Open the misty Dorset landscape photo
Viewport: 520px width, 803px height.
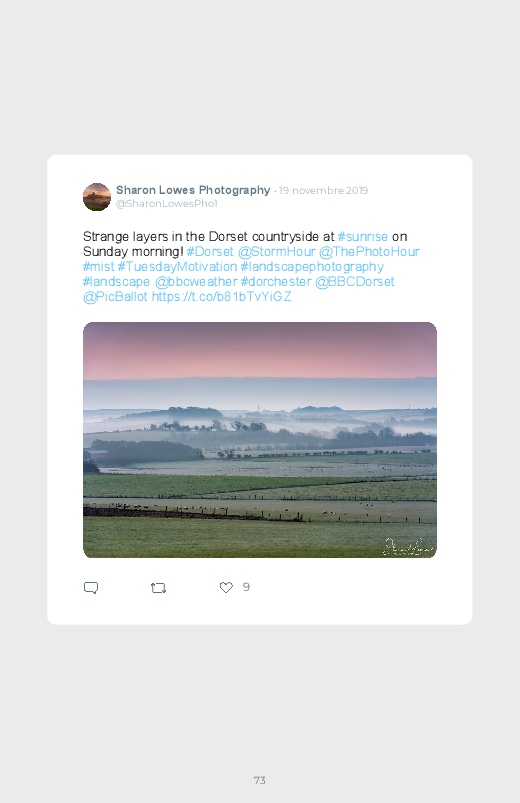[260, 440]
